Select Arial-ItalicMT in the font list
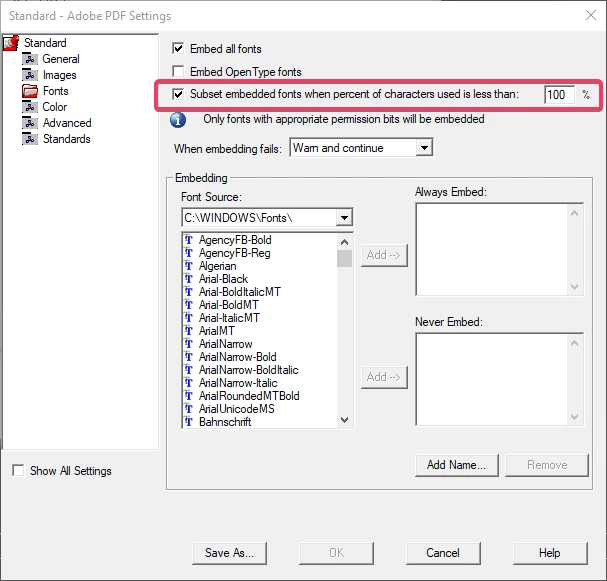This screenshot has height=581, width=607. pyautogui.click(x=229, y=318)
